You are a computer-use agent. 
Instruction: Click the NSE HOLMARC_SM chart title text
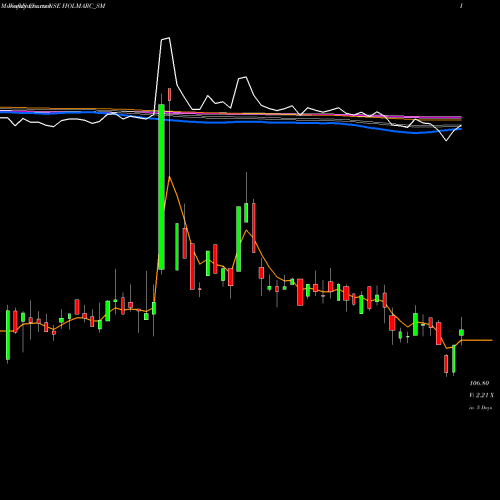77,6
